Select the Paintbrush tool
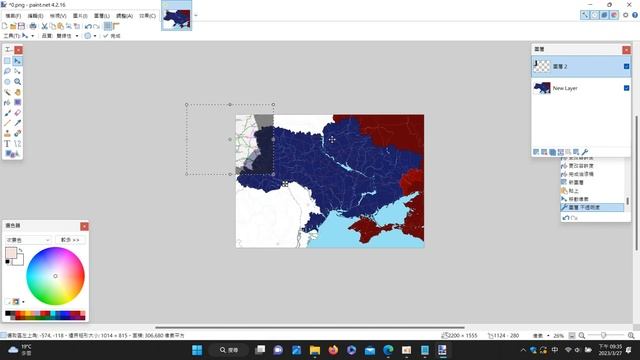The width and height of the screenshot is (640, 360). click(x=7, y=113)
